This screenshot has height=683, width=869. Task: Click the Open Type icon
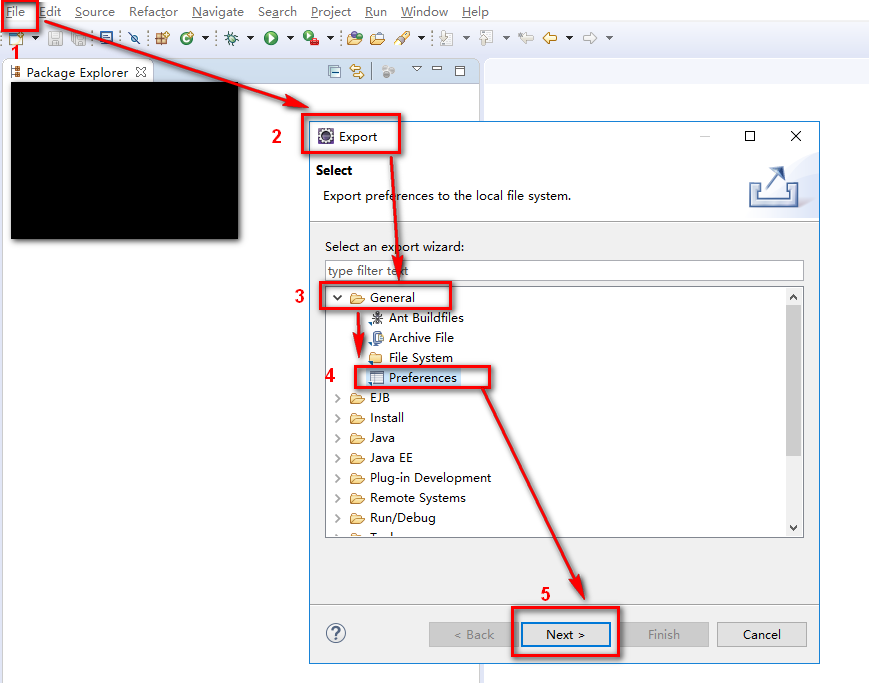click(355, 38)
